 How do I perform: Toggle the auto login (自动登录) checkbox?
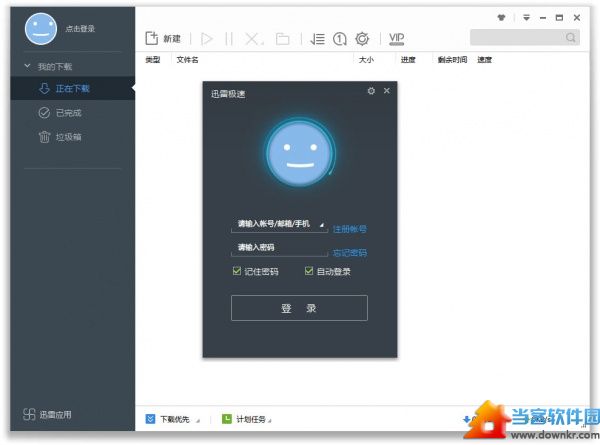pos(309,271)
